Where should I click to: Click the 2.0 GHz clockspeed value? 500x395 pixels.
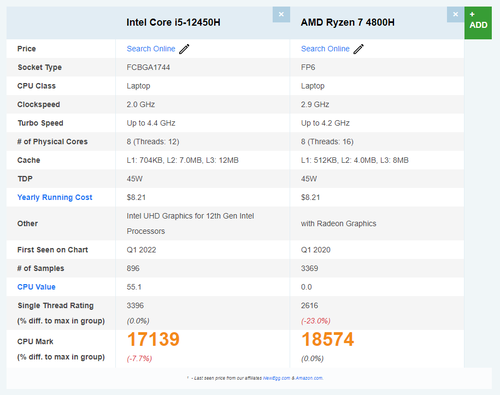pos(141,104)
